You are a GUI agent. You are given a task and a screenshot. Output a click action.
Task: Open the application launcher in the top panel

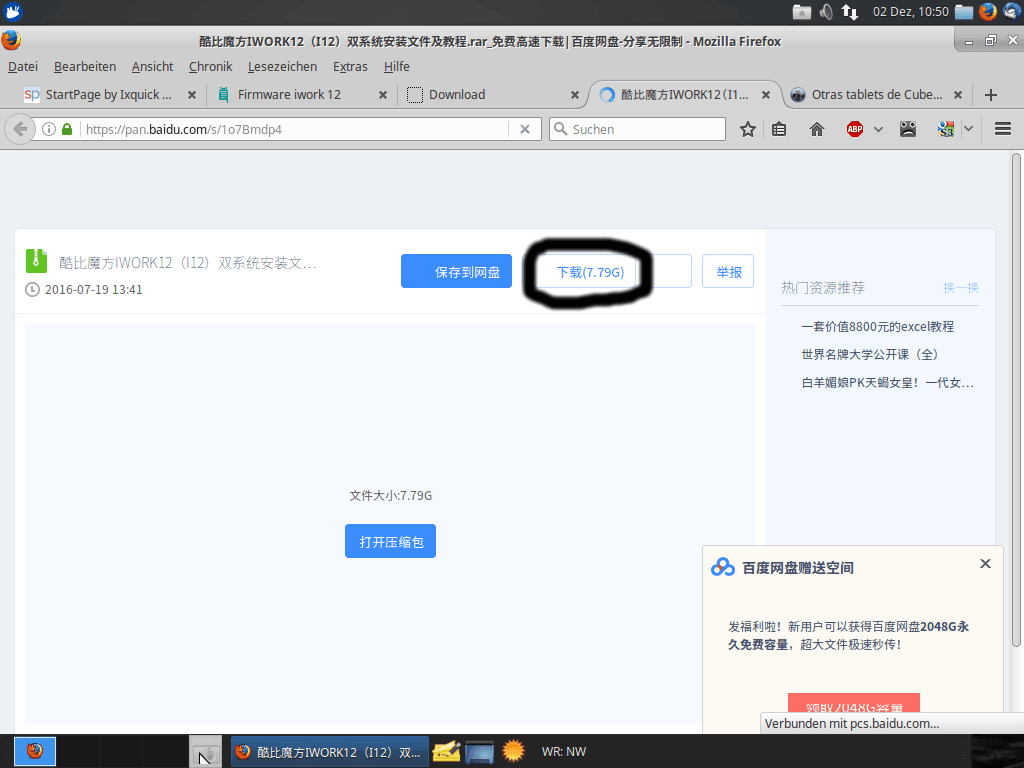pyautogui.click(x=13, y=12)
